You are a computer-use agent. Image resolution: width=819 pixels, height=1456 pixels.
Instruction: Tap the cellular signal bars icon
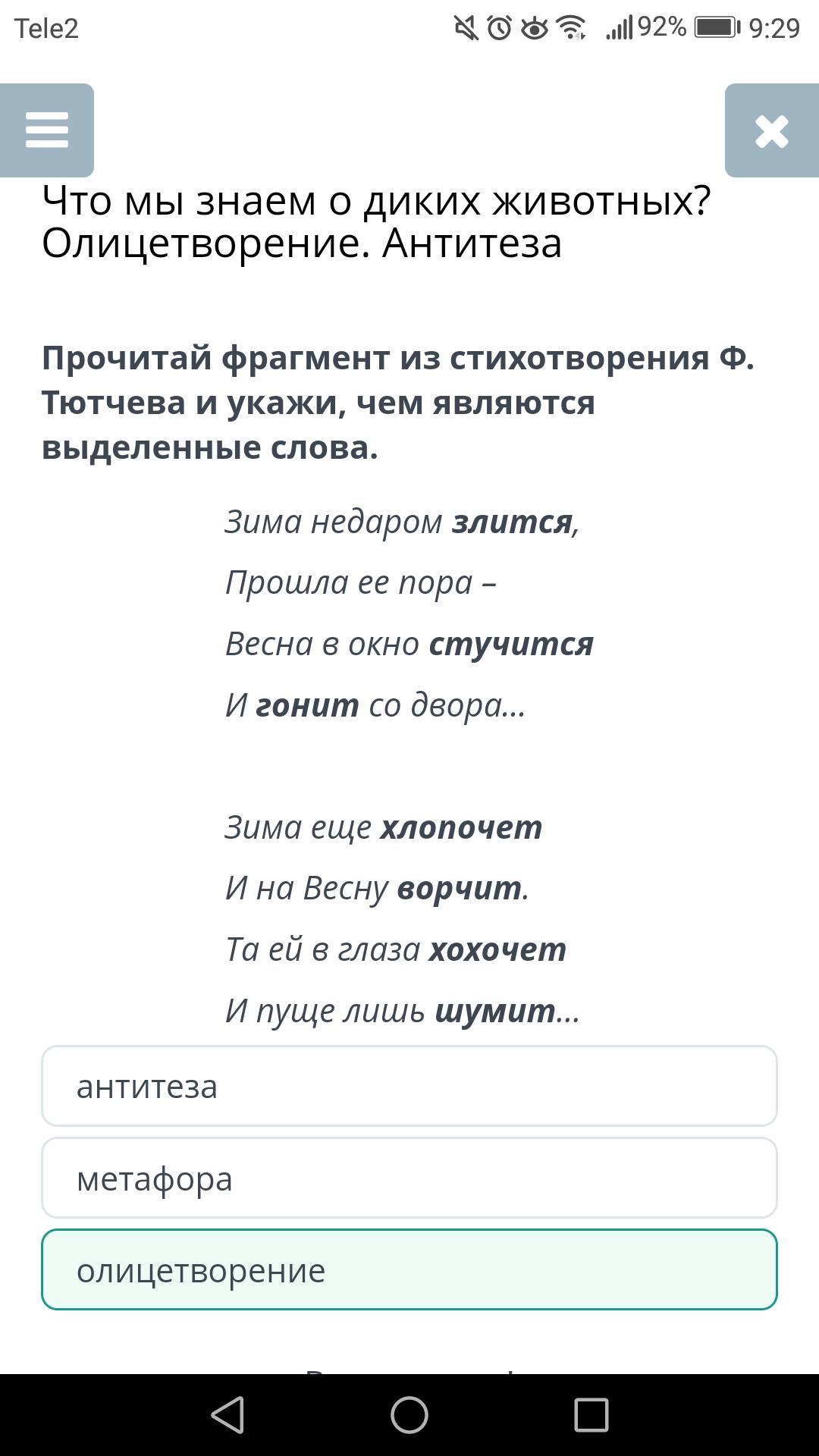pos(619,28)
